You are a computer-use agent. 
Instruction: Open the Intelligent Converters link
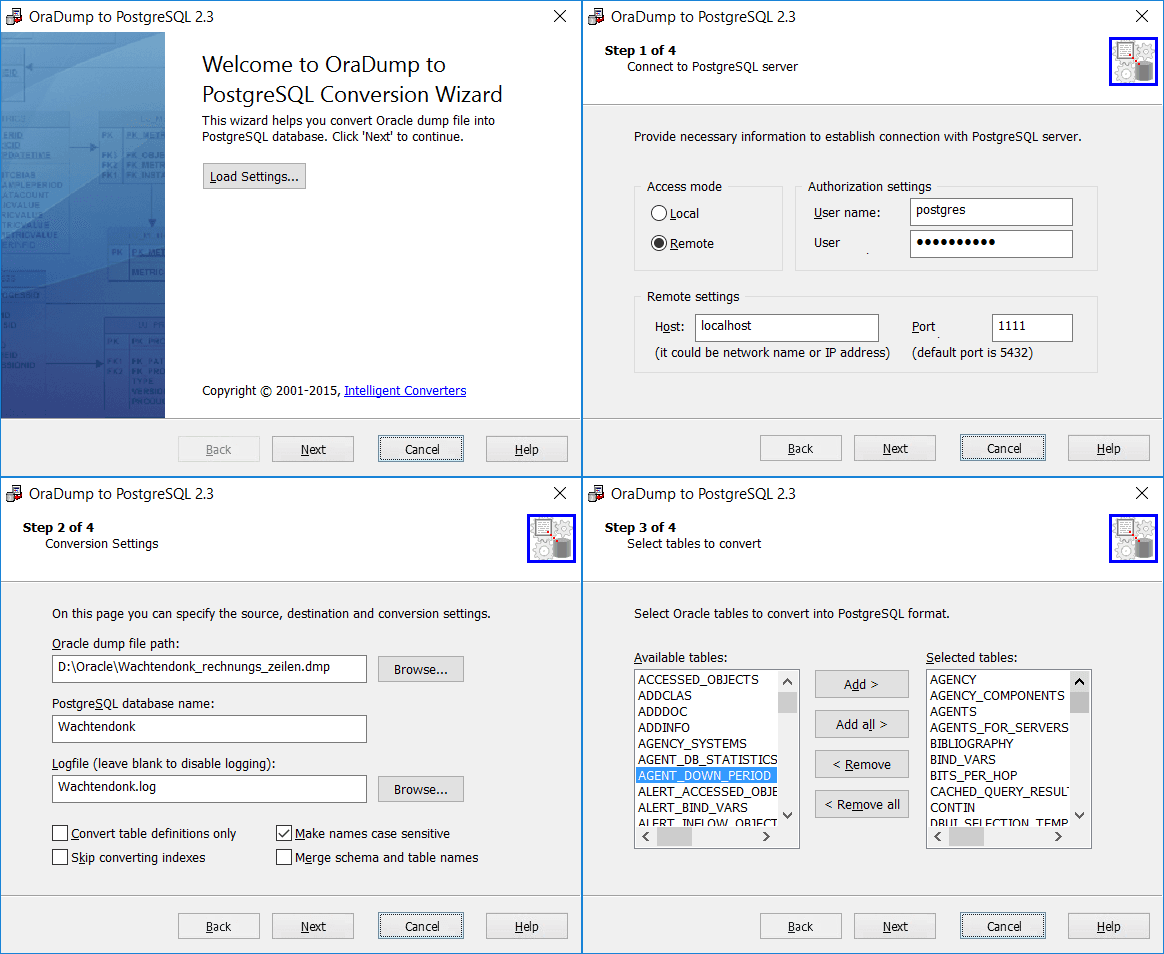coord(405,391)
